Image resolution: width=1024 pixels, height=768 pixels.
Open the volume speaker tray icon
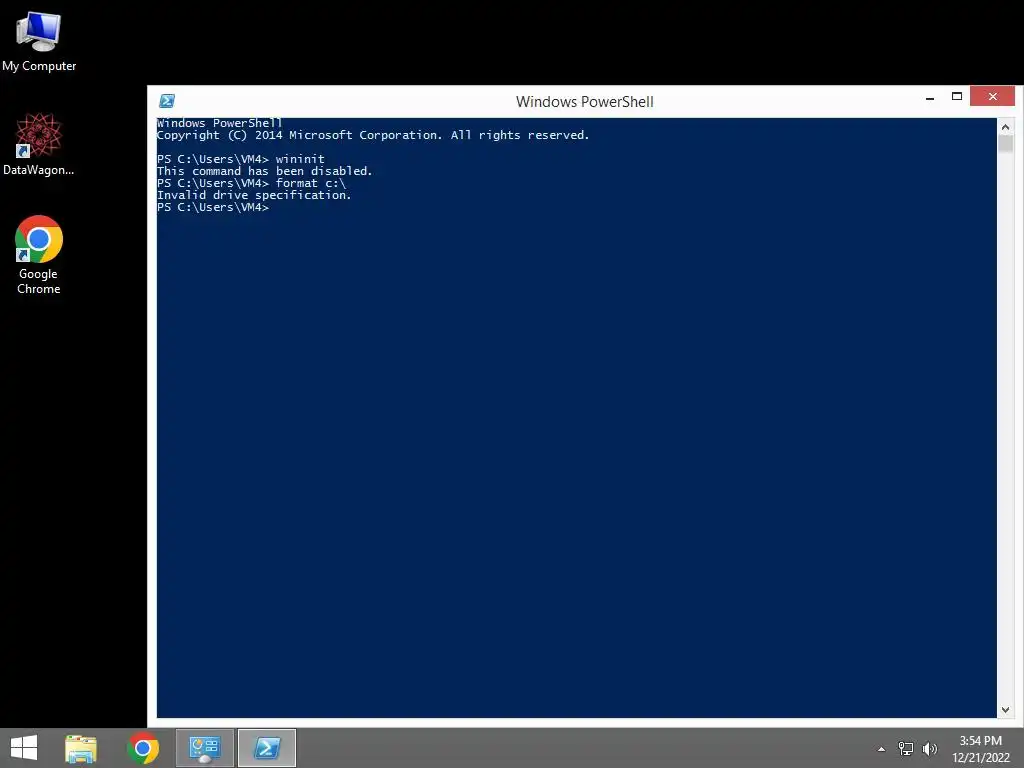point(930,749)
